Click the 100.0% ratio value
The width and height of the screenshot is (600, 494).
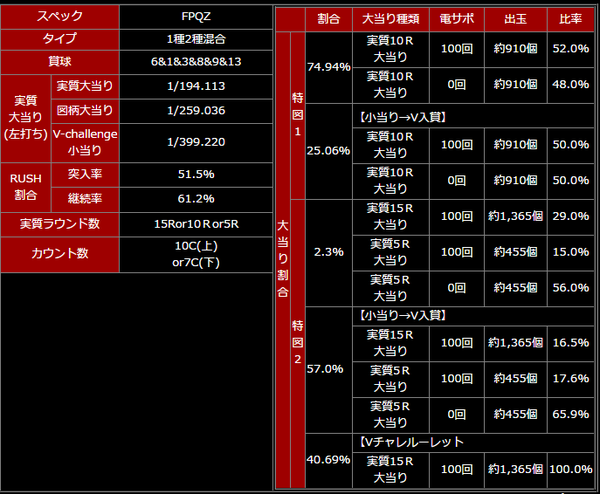(x=571, y=470)
